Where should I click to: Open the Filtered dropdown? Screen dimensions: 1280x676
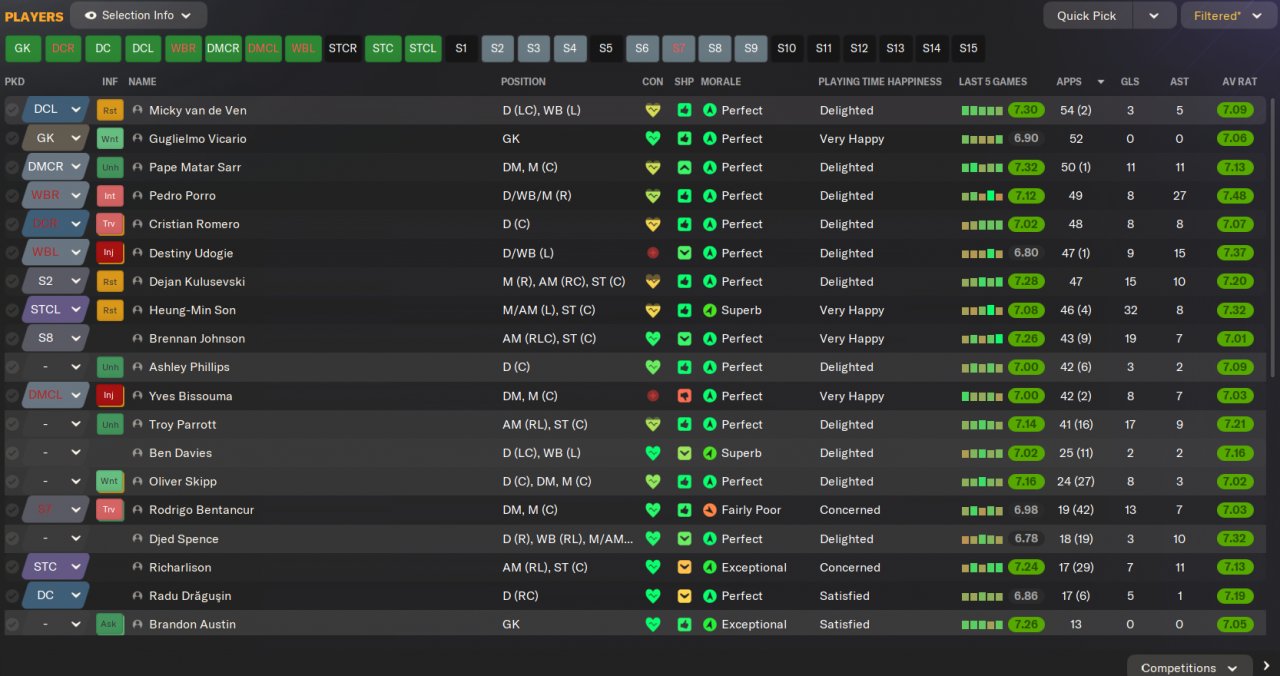pos(1228,15)
